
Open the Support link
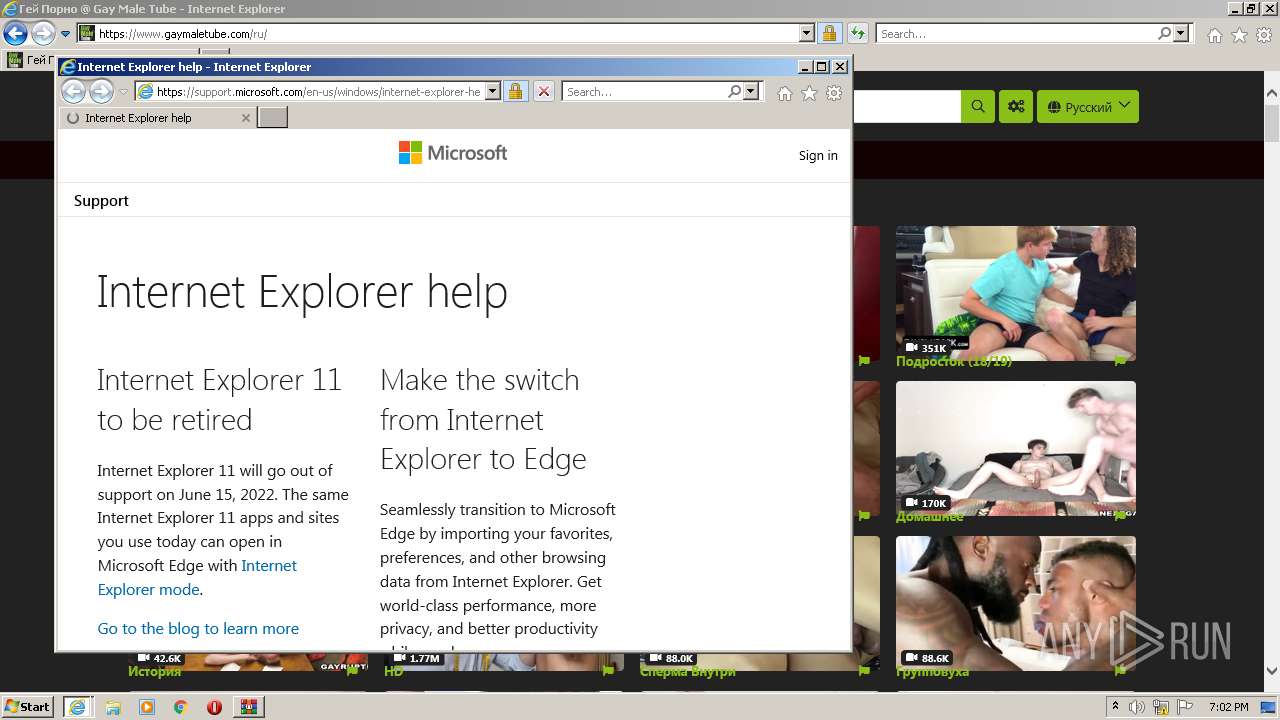[101, 201]
